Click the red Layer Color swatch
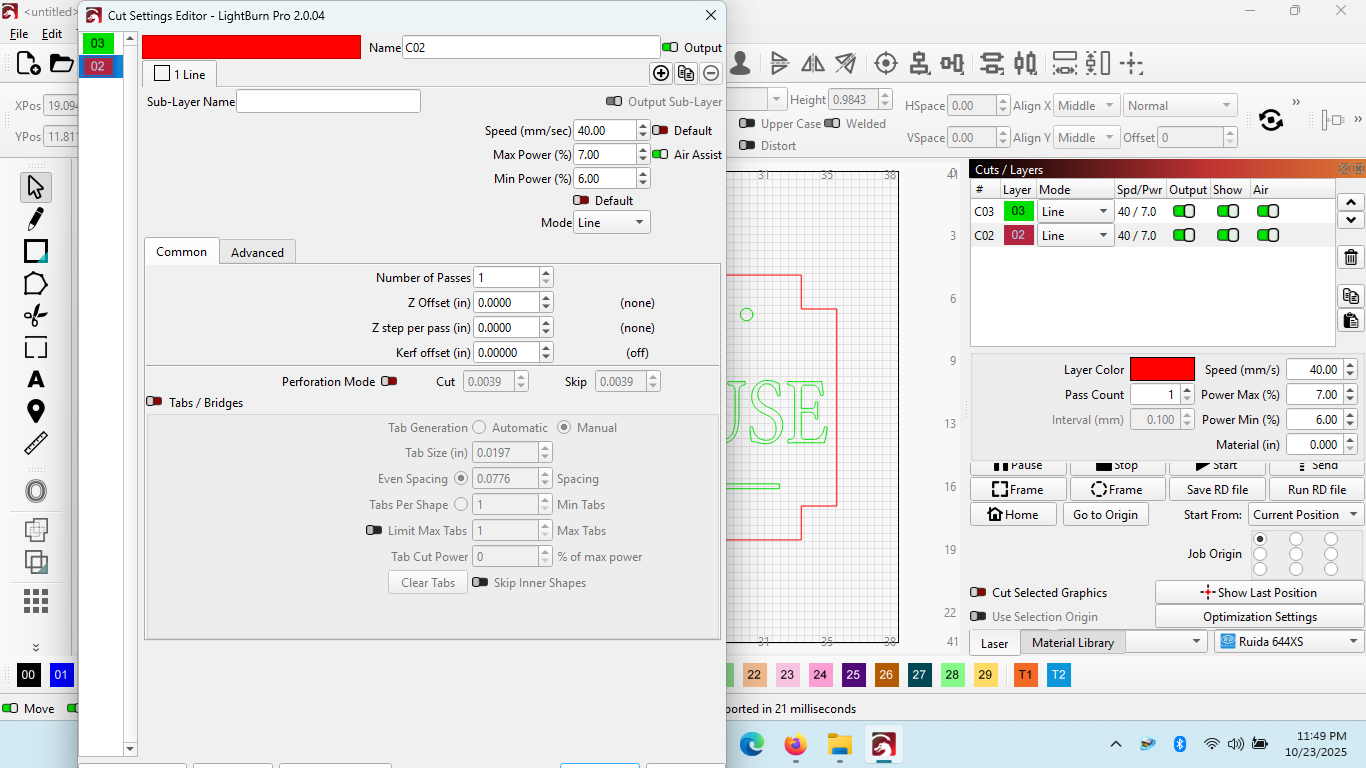 click(x=1162, y=370)
